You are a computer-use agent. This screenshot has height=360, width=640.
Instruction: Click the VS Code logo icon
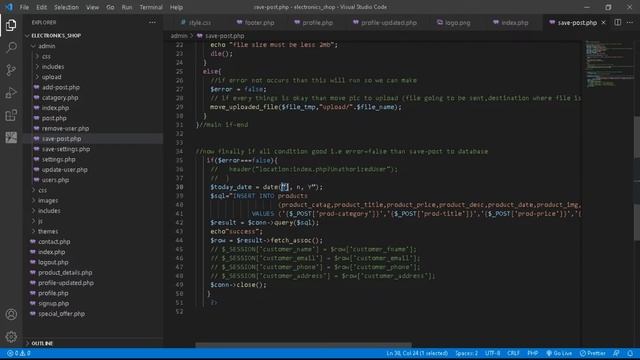tap(9, 7)
